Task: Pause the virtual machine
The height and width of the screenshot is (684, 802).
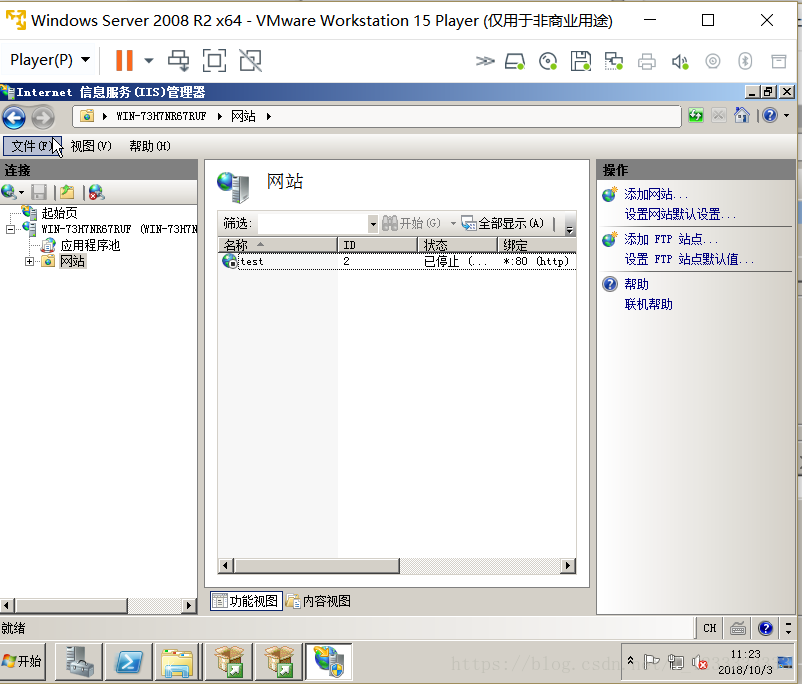Action: (x=124, y=60)
